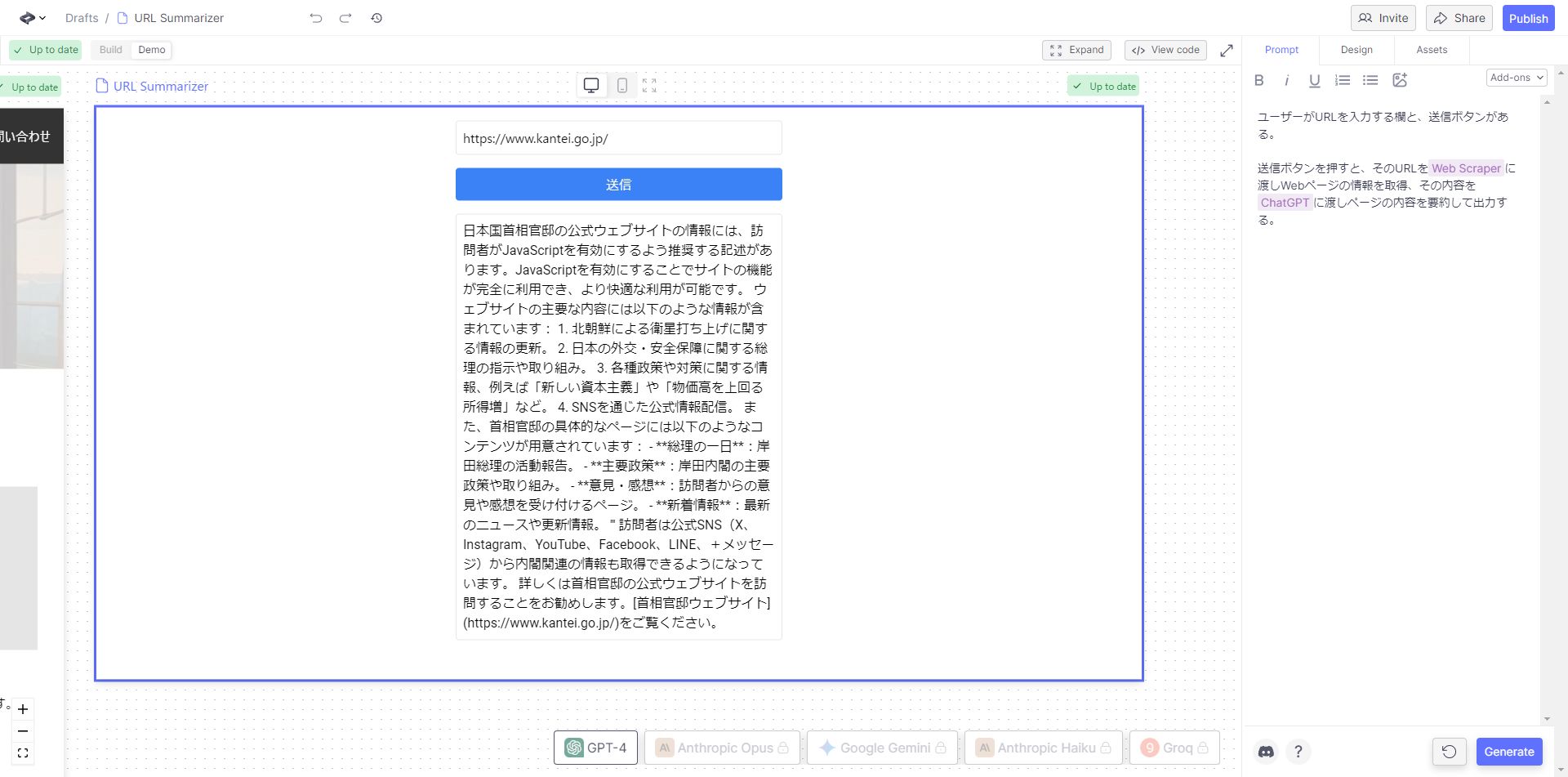Zoom in using the plus control
This screenshot has width=1568, height=777.
pyautogui.click(x=23, y=709)
